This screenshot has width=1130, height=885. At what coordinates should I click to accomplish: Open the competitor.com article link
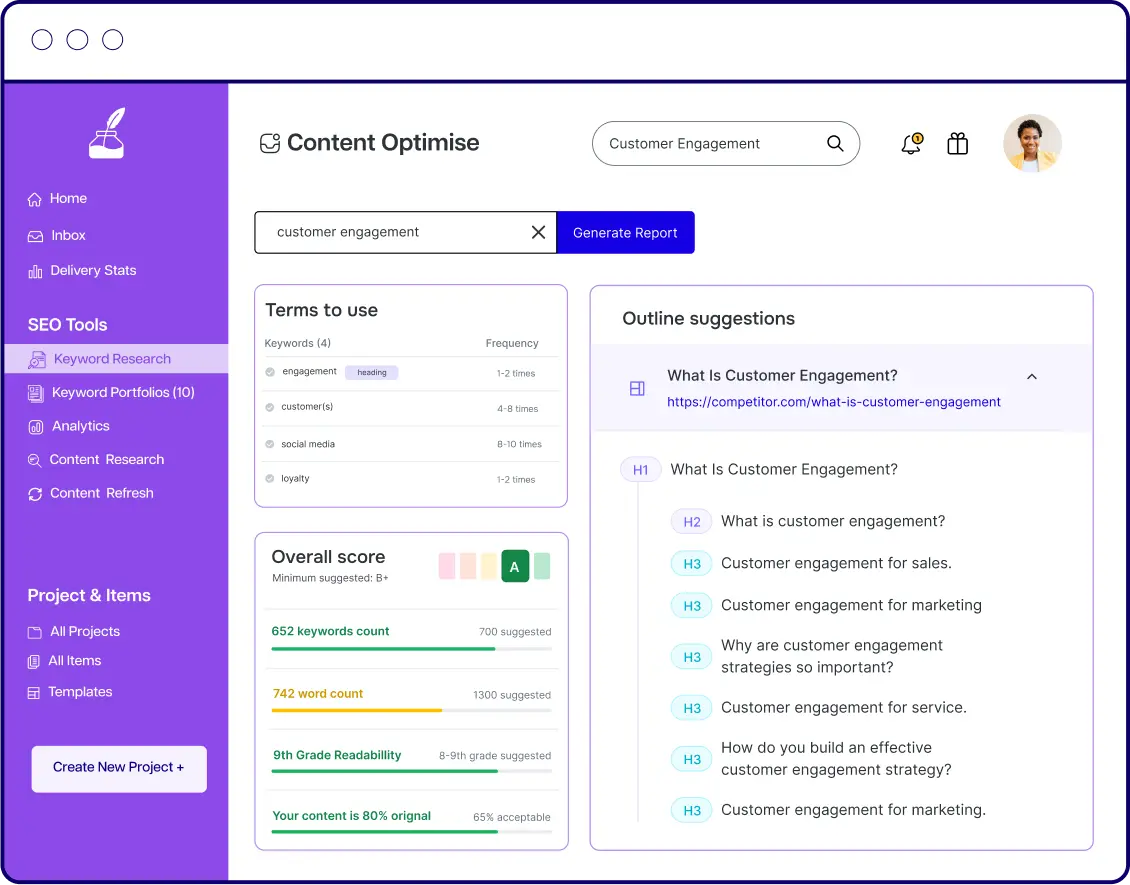tap(834, 401)
